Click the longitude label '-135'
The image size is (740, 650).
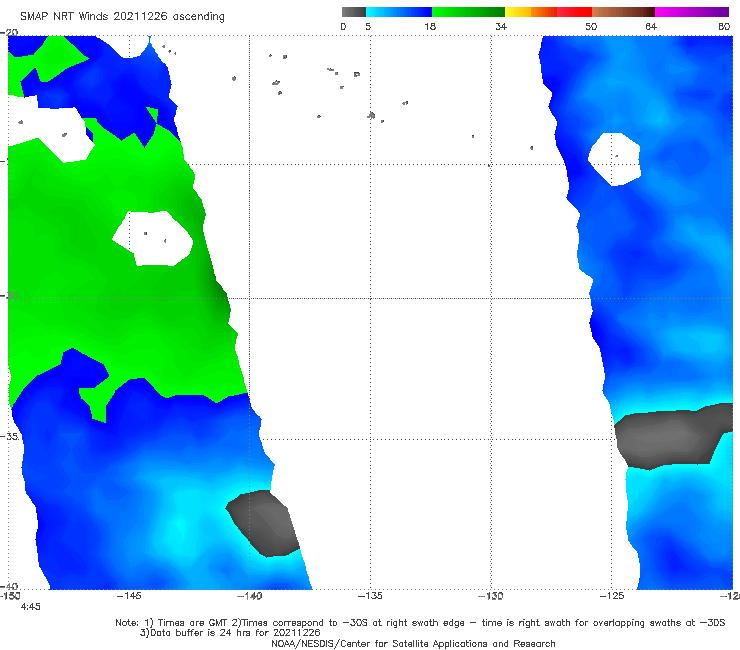pos(370,596)
